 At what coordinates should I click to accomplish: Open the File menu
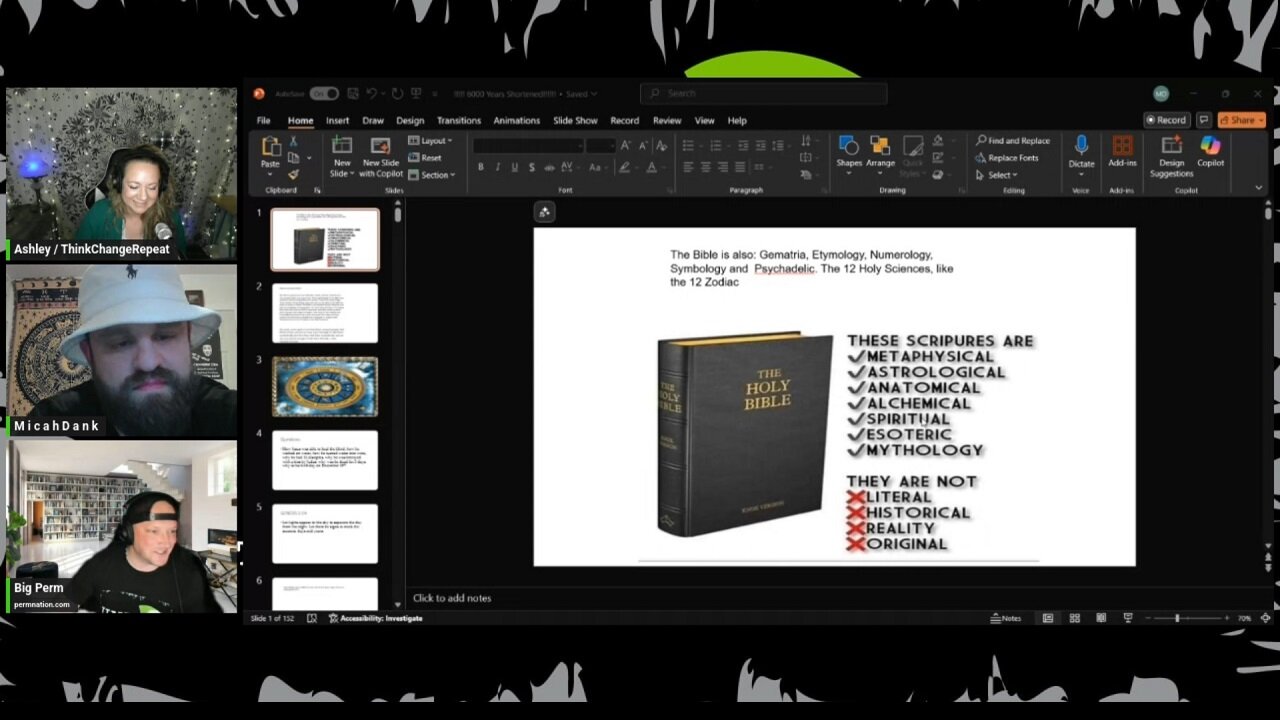point(264,121)
